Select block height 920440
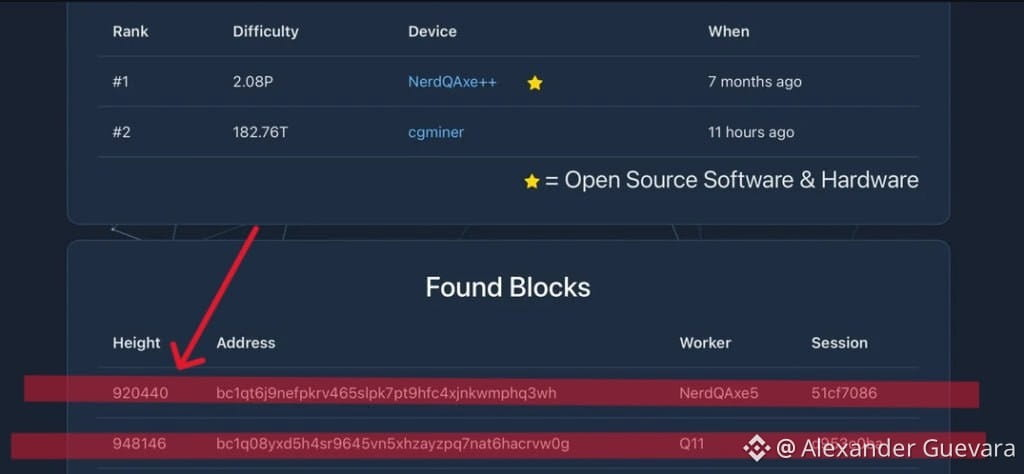The image size is (1024, 474). point(140,394)
